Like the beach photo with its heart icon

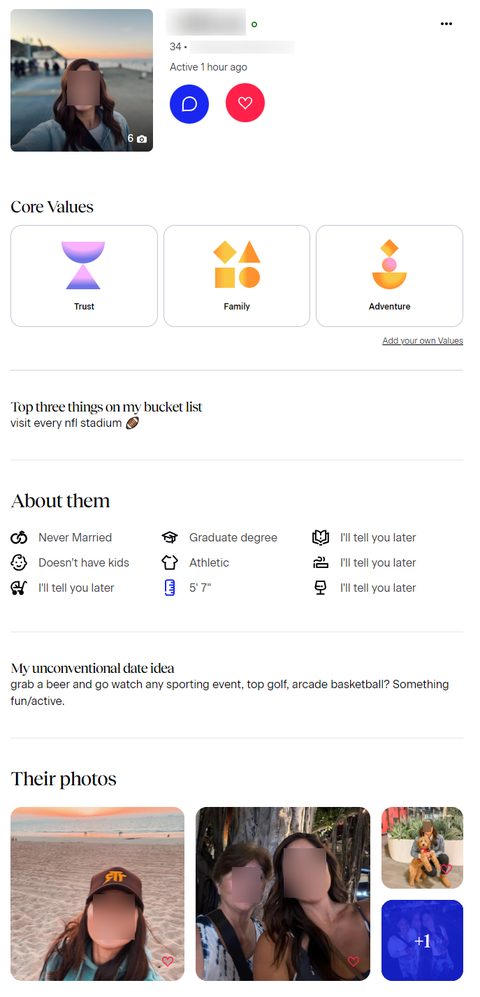pyautogui.click(x=168, y=961)
